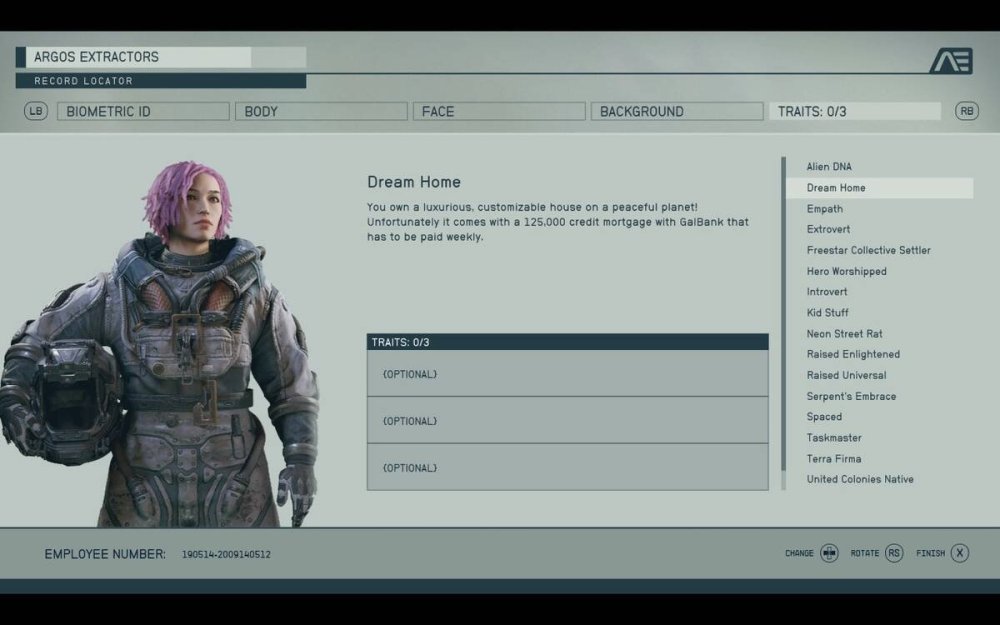Viewport: 1000px width, 625px height.
Task: Click the first optional trait slot
Action: click(x=567, y=374)
